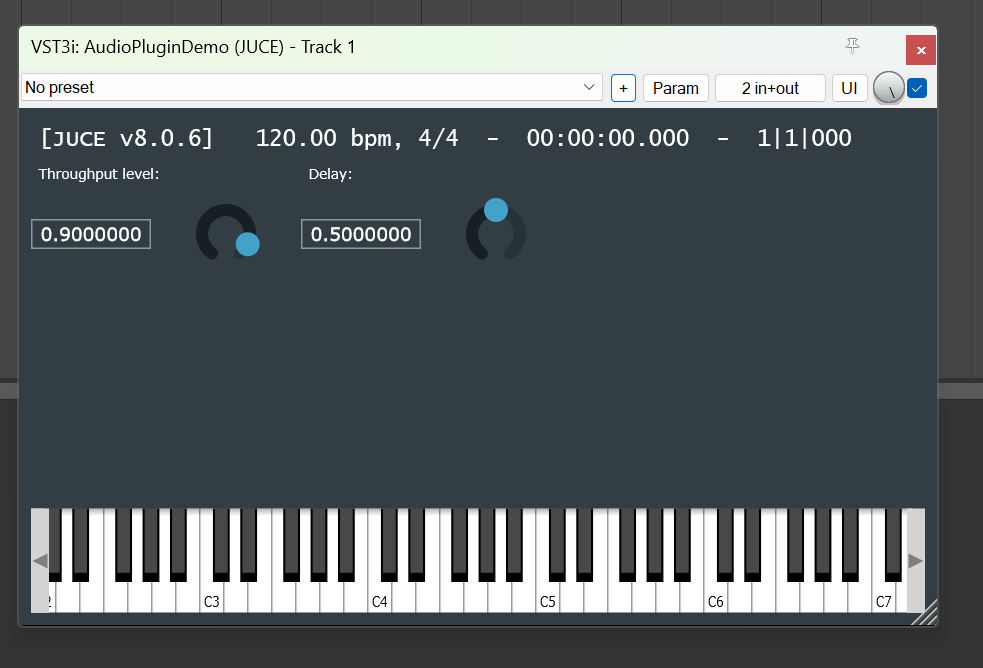The image size is (983, 668).
Task: Play the C6 key on keyboard
Action: click(x=715, y=598)
